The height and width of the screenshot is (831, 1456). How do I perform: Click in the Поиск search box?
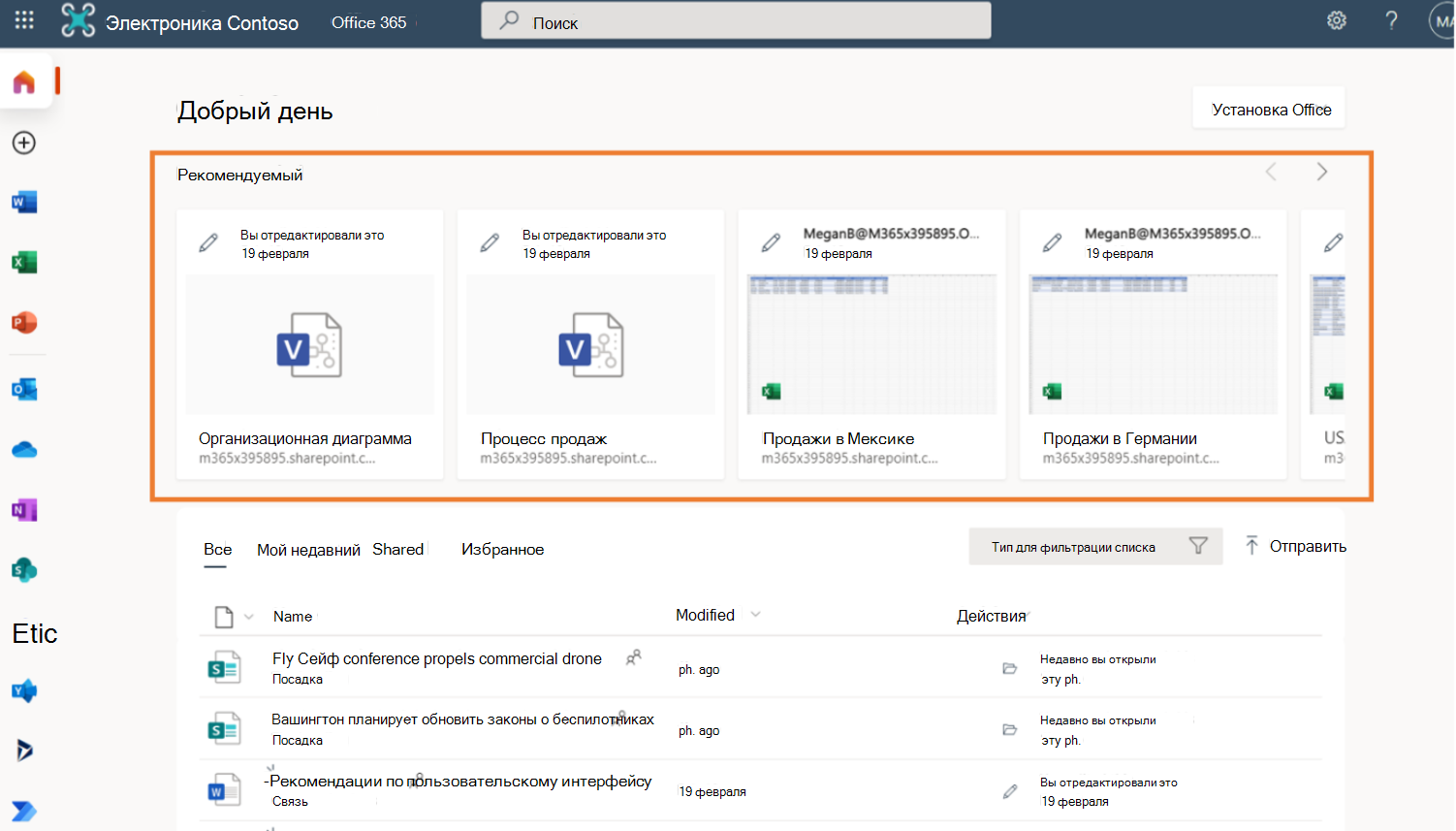pos(736,20)
